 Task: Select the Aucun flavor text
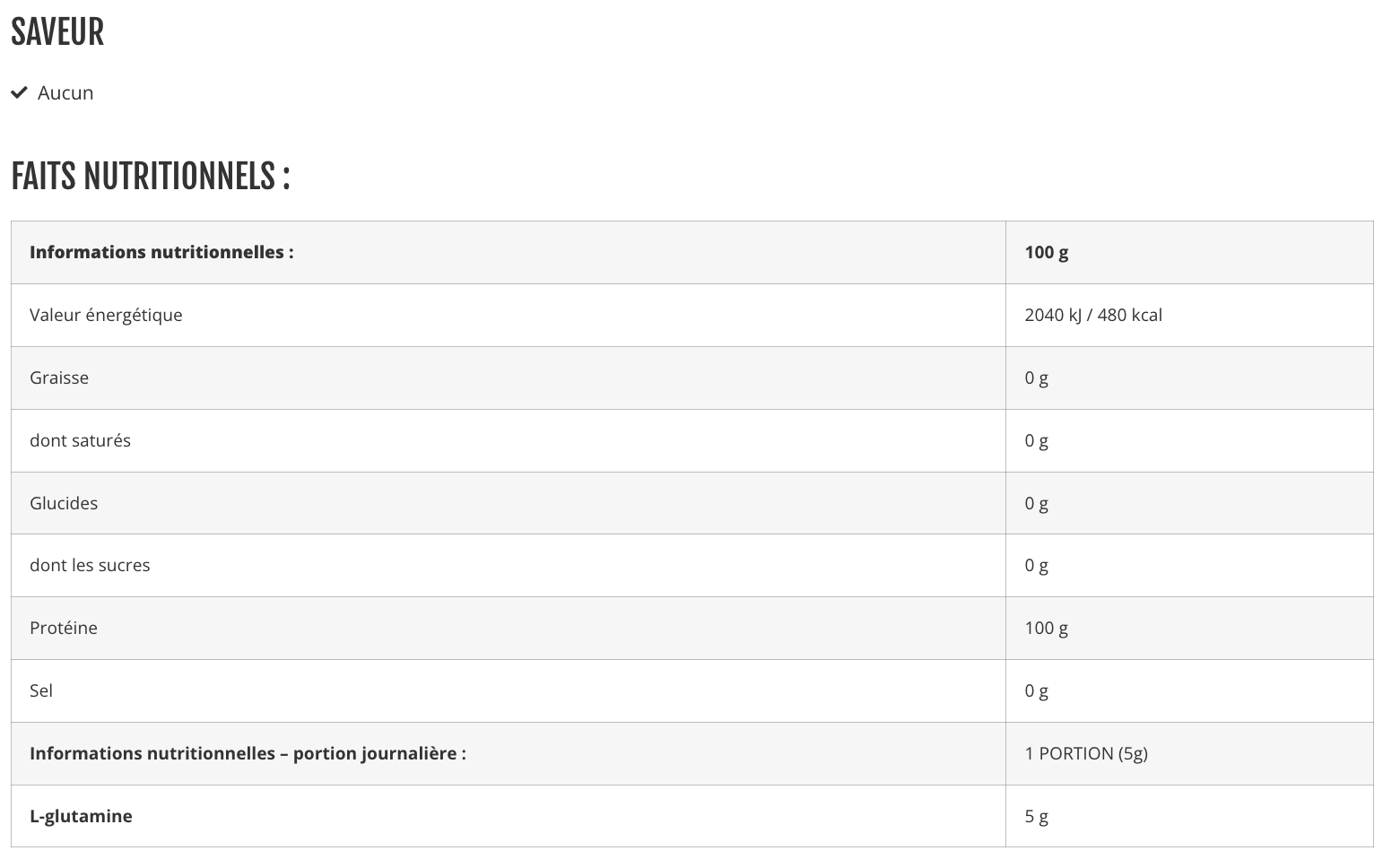click(x=65, y=93)
